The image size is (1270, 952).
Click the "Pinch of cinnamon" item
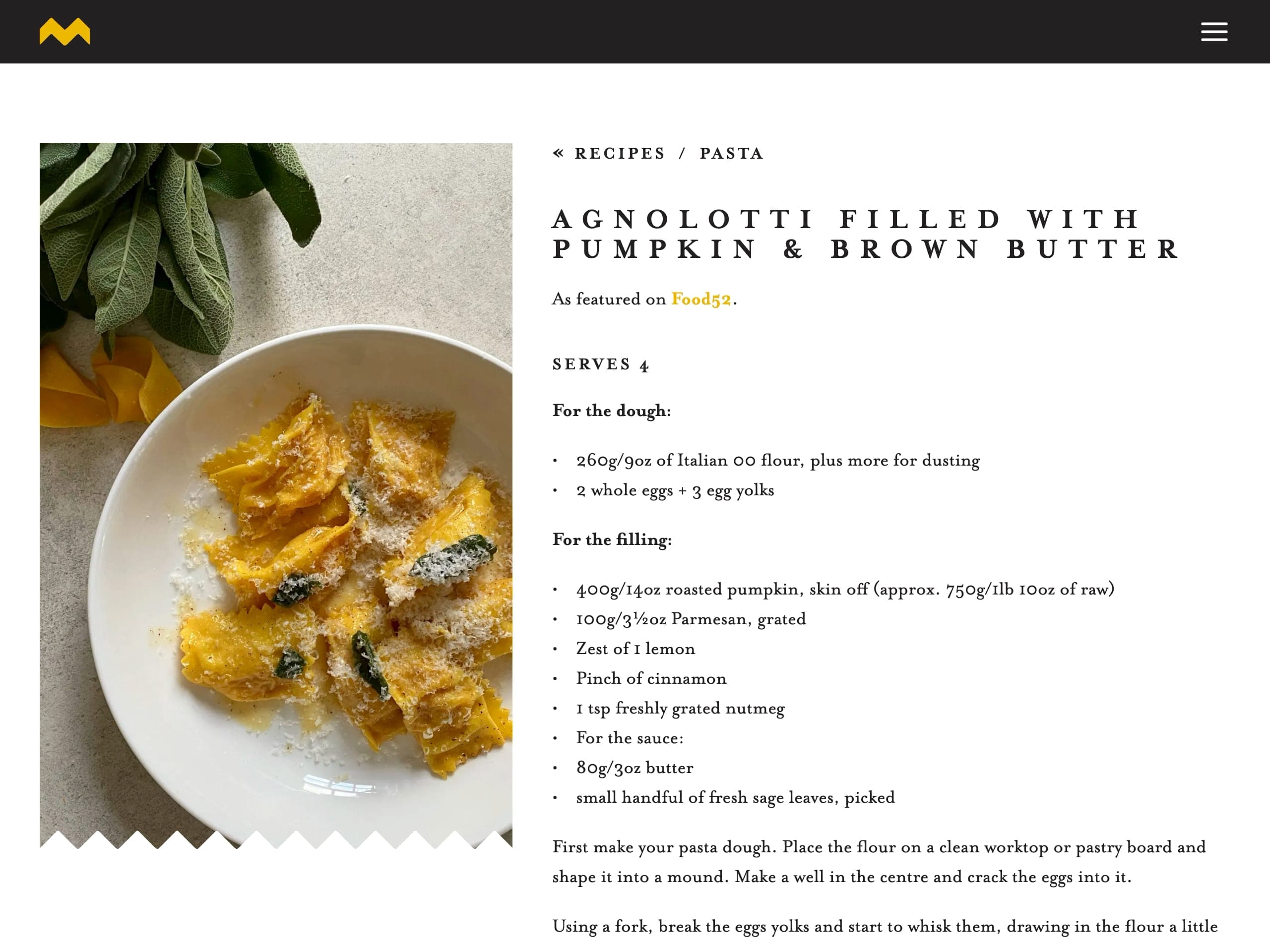[x=651, y=678]
